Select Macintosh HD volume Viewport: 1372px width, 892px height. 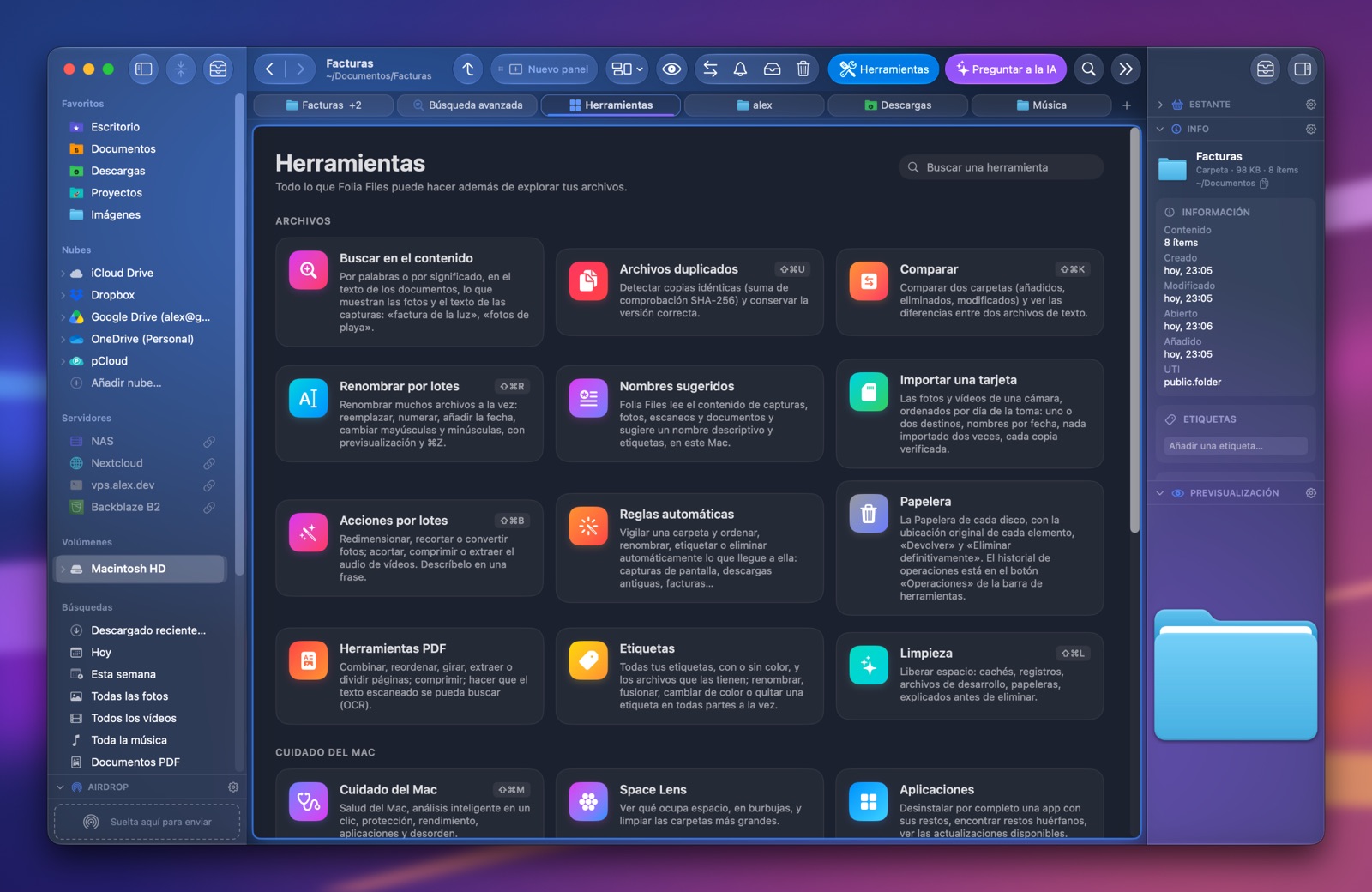pyautogui.click(x=141, y=569)
